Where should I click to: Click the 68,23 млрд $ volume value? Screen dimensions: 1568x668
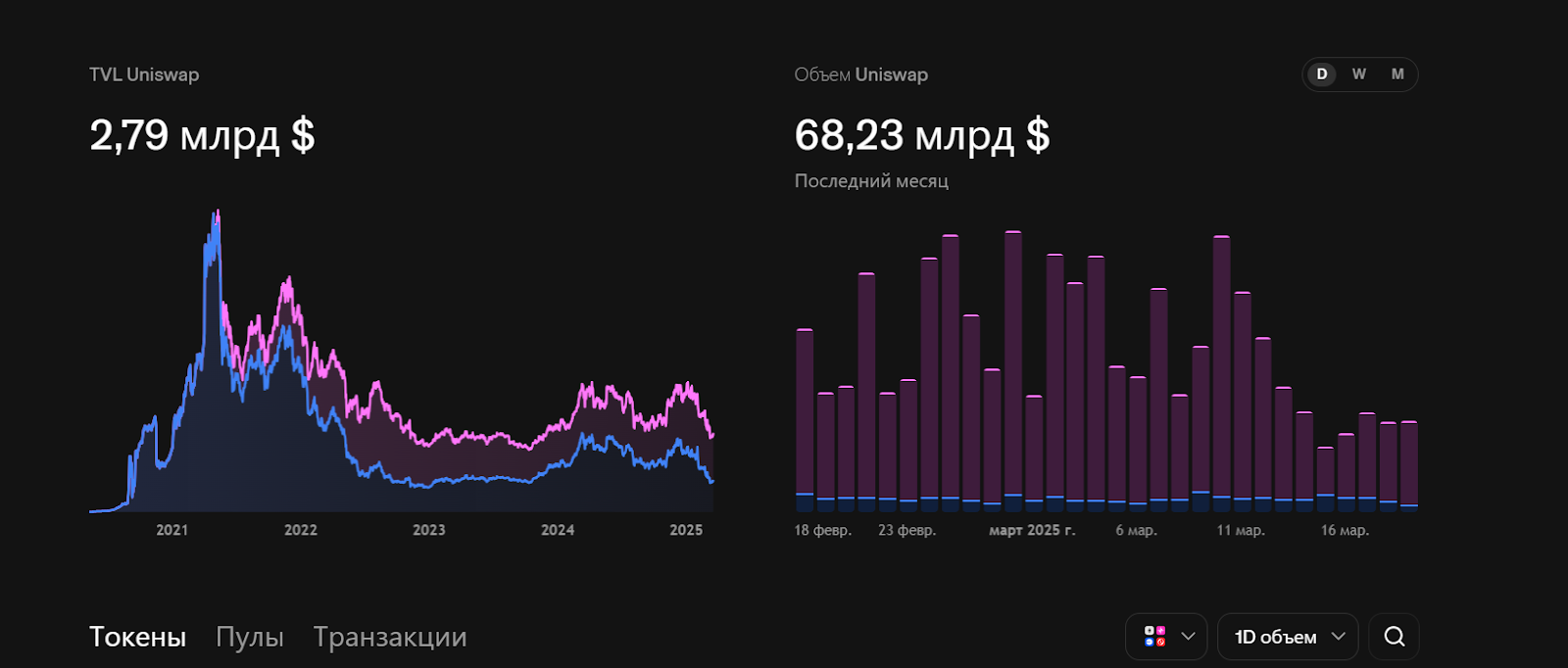921,135
